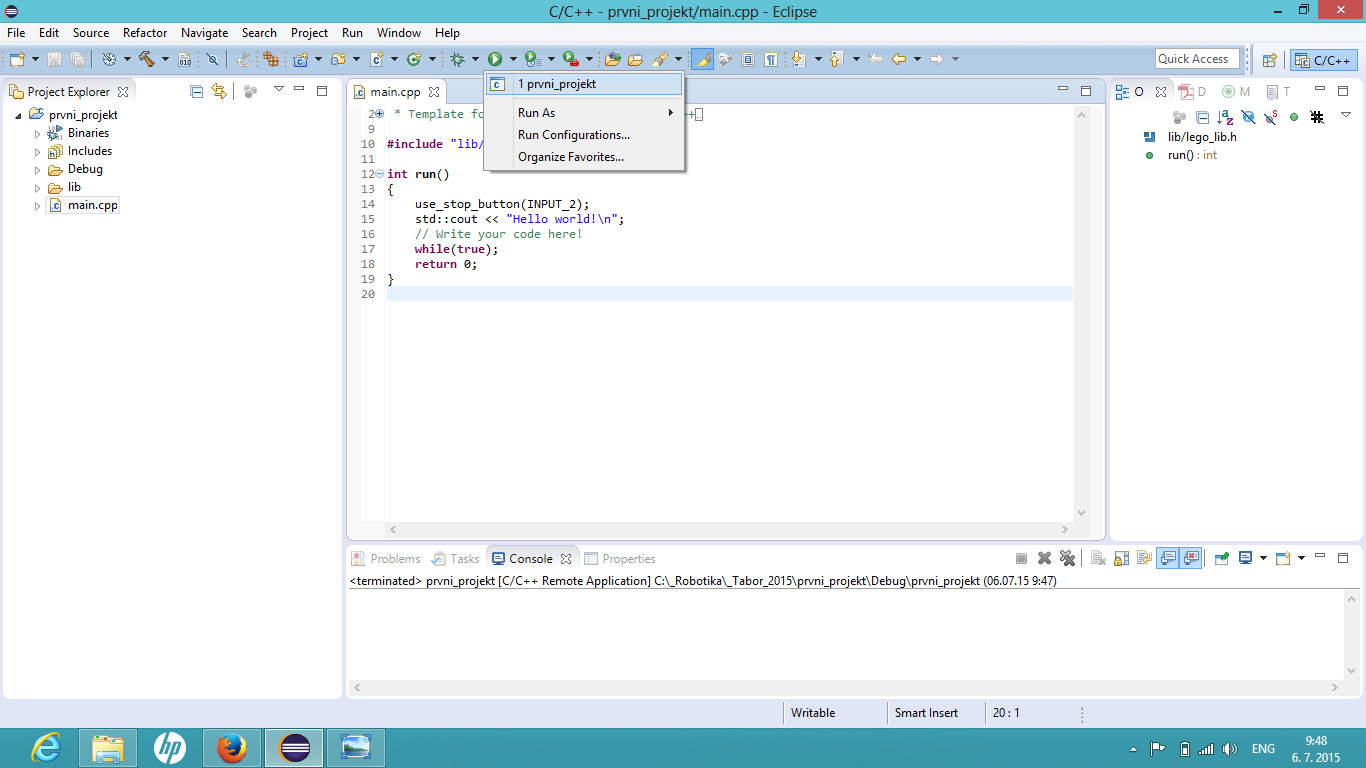Expand the Binaries tree node
Image resolution: width=1366 pixels, height=768 pixels.
[x=38, y=134]
